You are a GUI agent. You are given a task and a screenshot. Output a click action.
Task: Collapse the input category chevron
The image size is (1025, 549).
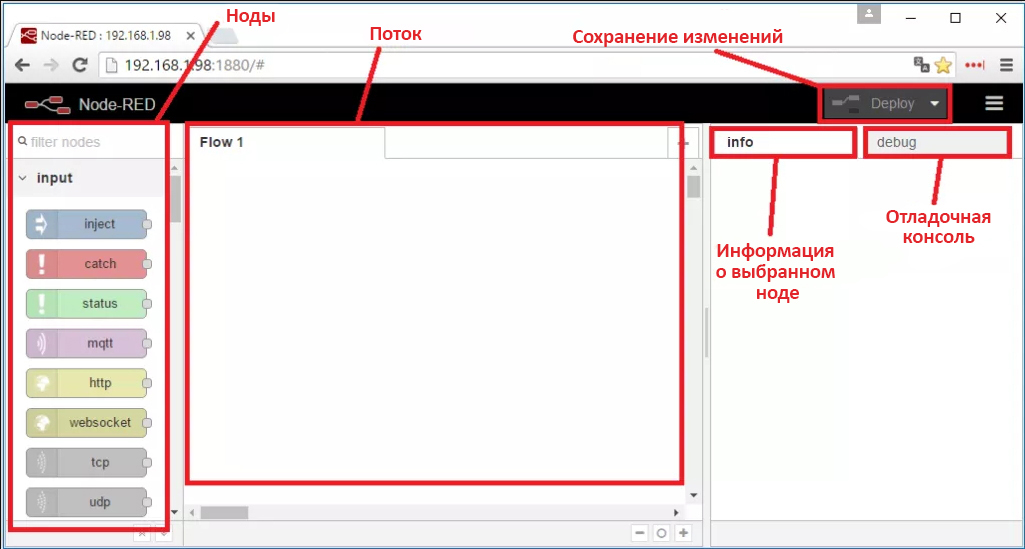click(22, 178)
